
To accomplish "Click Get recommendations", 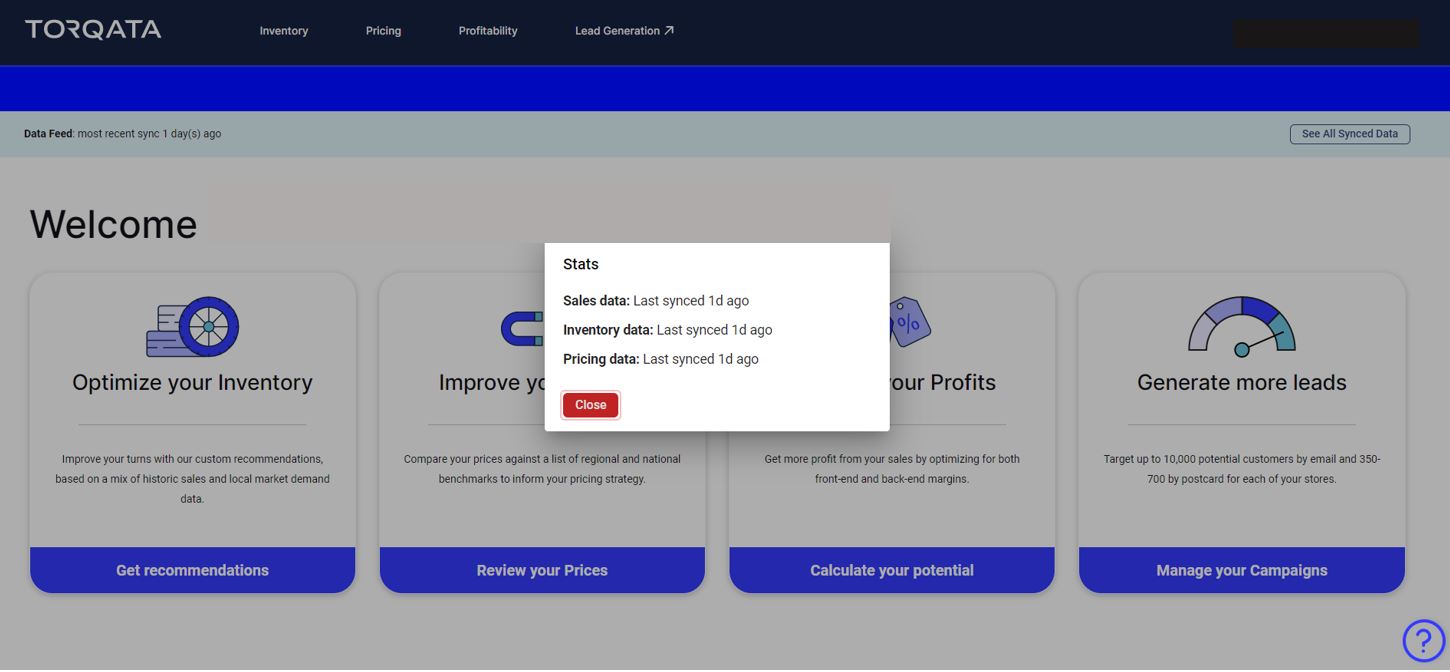I will click(x=192, y=570).
